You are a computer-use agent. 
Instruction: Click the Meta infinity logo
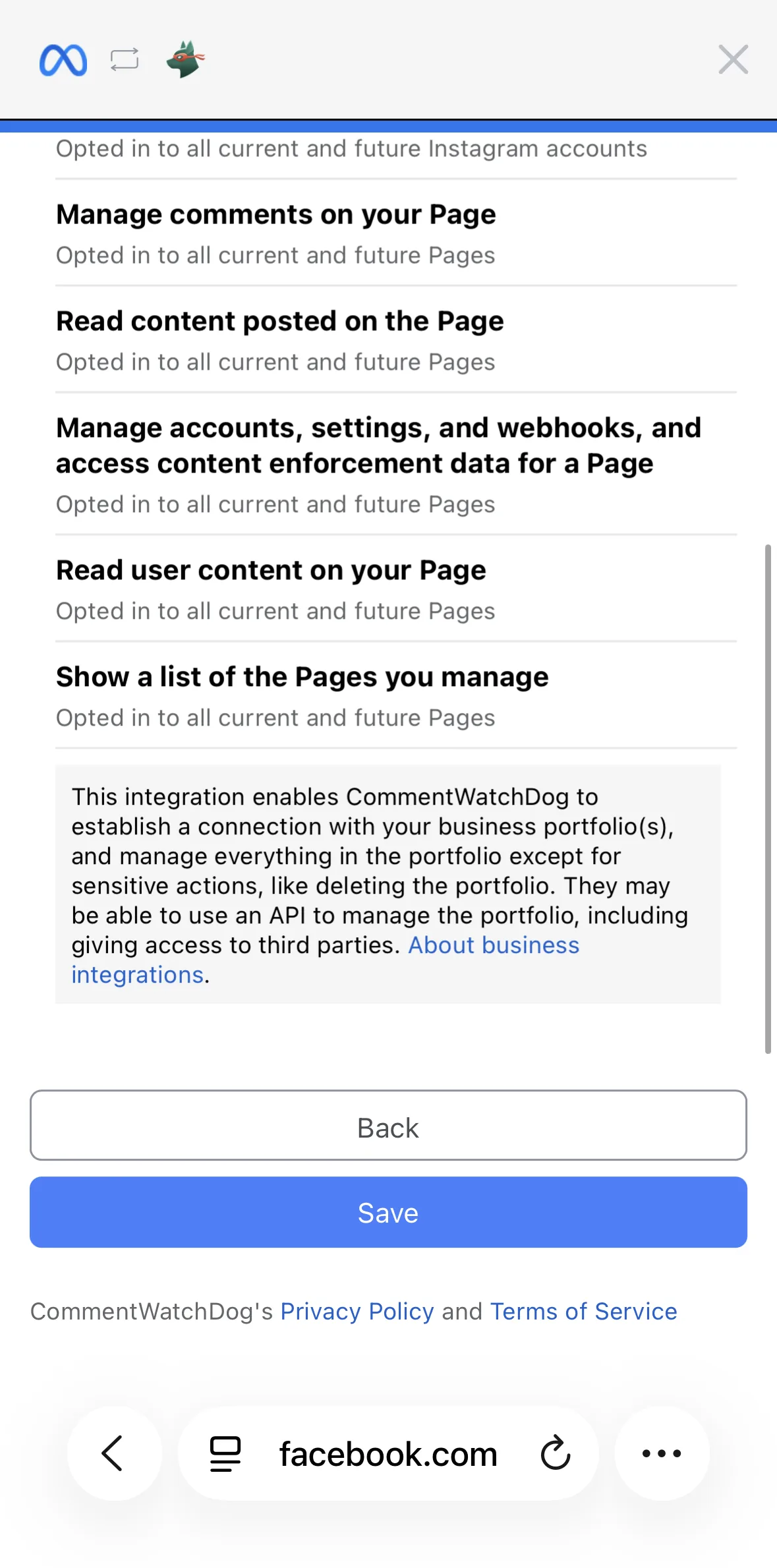point(63,60)
